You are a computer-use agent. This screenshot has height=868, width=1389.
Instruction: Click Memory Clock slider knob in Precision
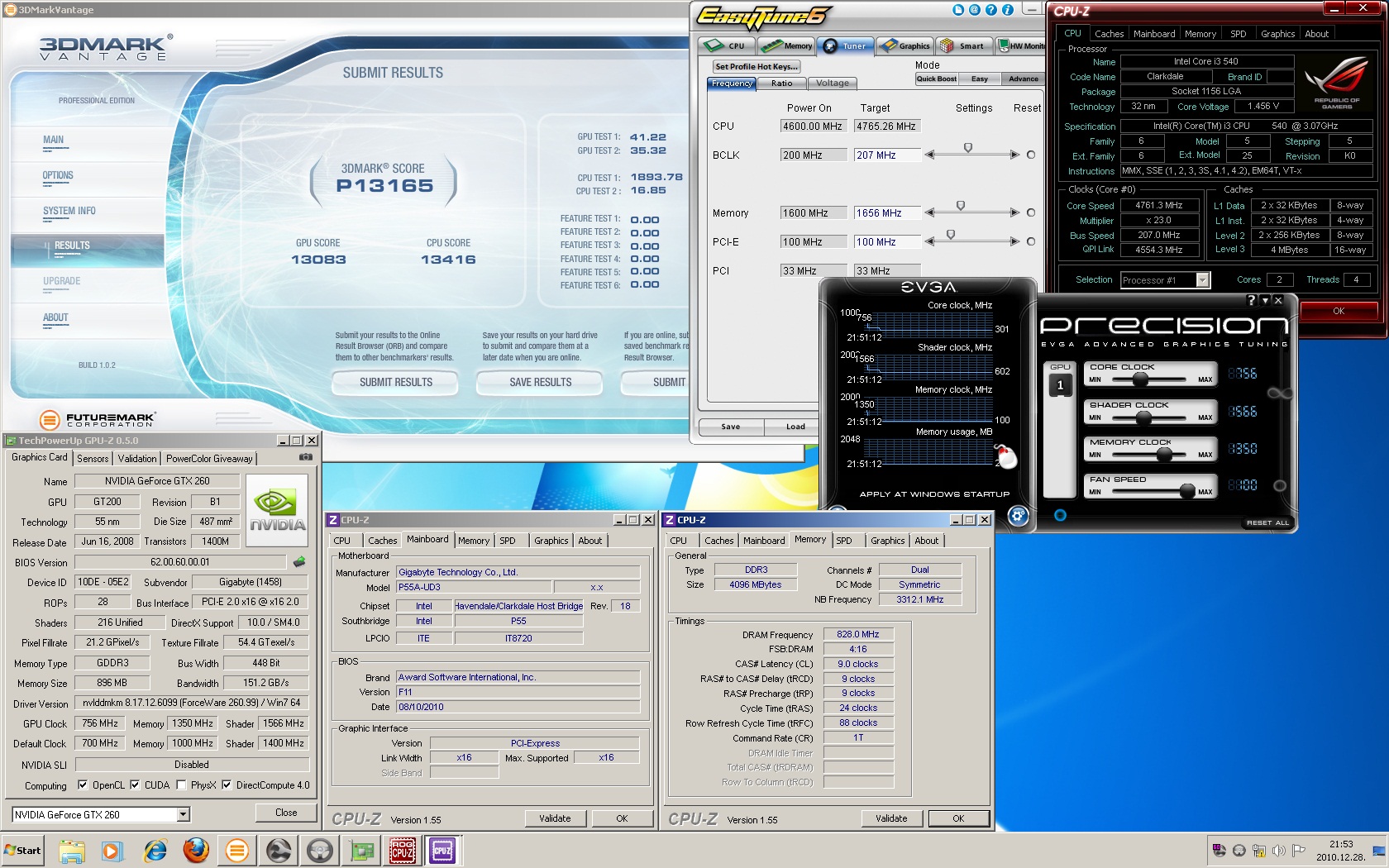1164,455
